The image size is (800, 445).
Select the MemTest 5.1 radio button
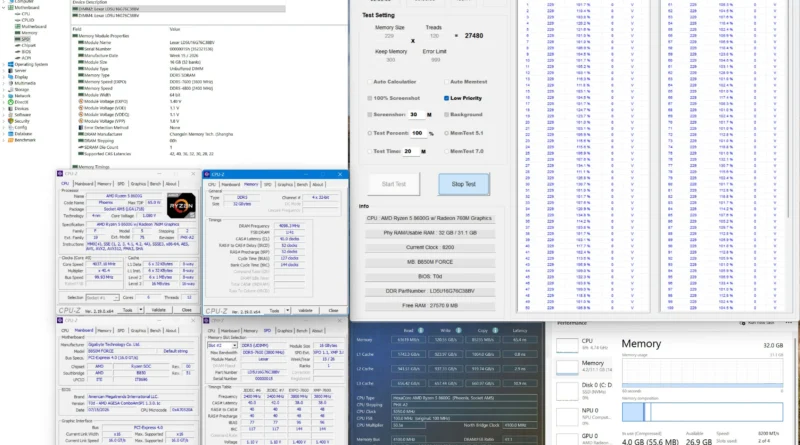[446, 133]
